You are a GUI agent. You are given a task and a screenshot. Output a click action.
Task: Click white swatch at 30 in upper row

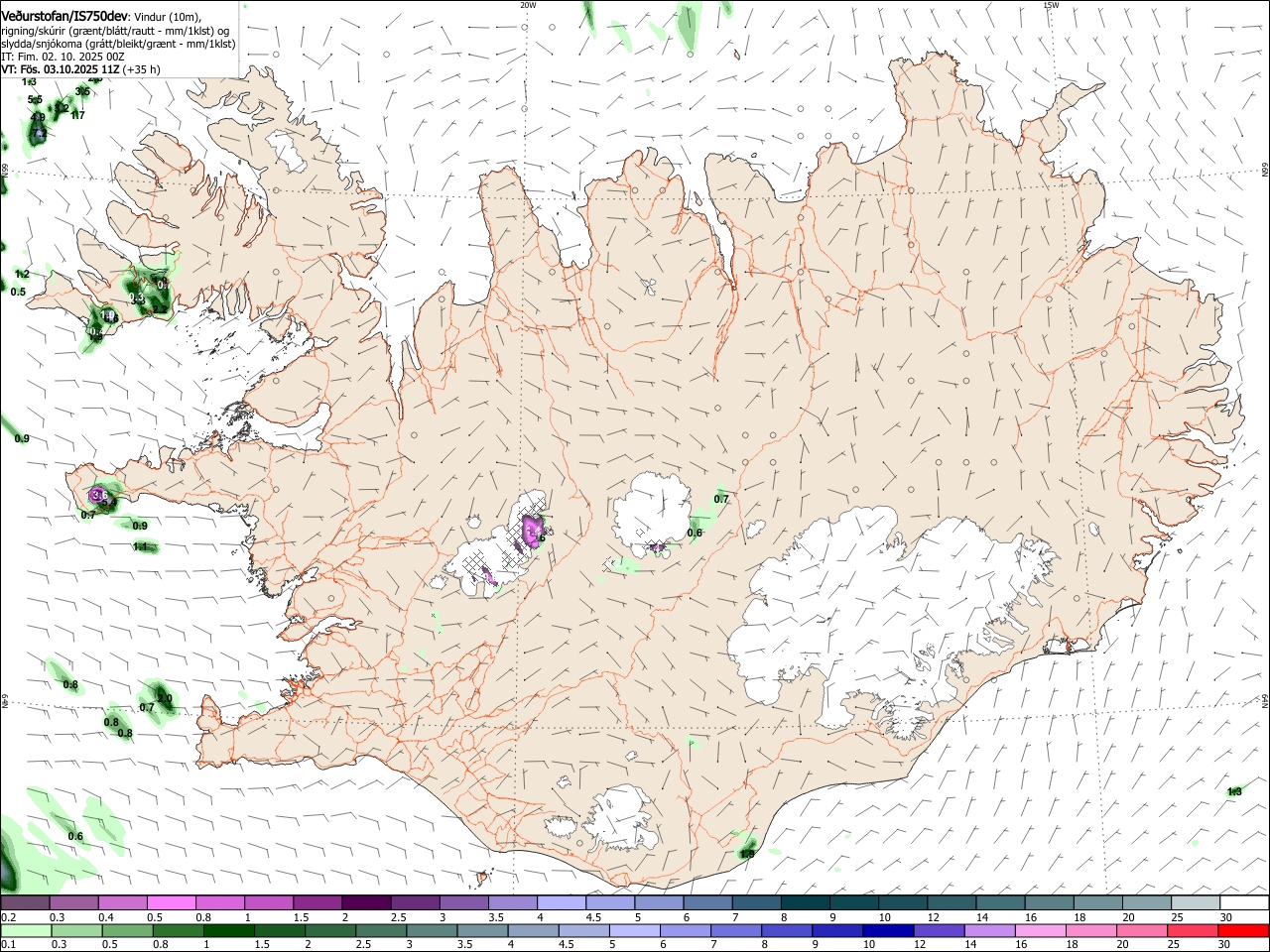point(1243,903)
